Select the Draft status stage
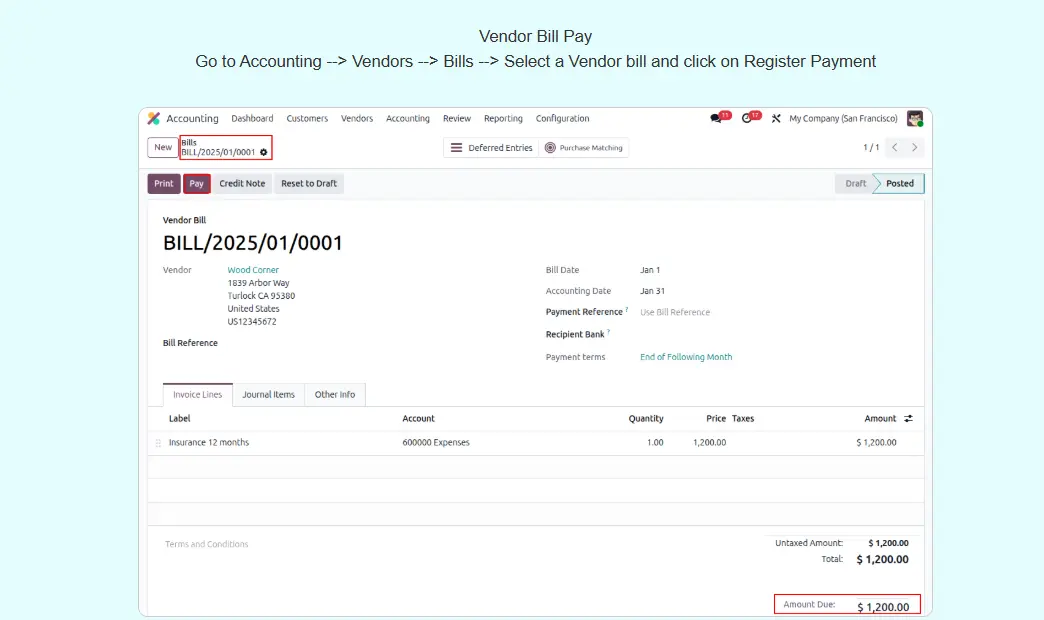This screenshot has width=1044, height=620. tap(855, 184)
